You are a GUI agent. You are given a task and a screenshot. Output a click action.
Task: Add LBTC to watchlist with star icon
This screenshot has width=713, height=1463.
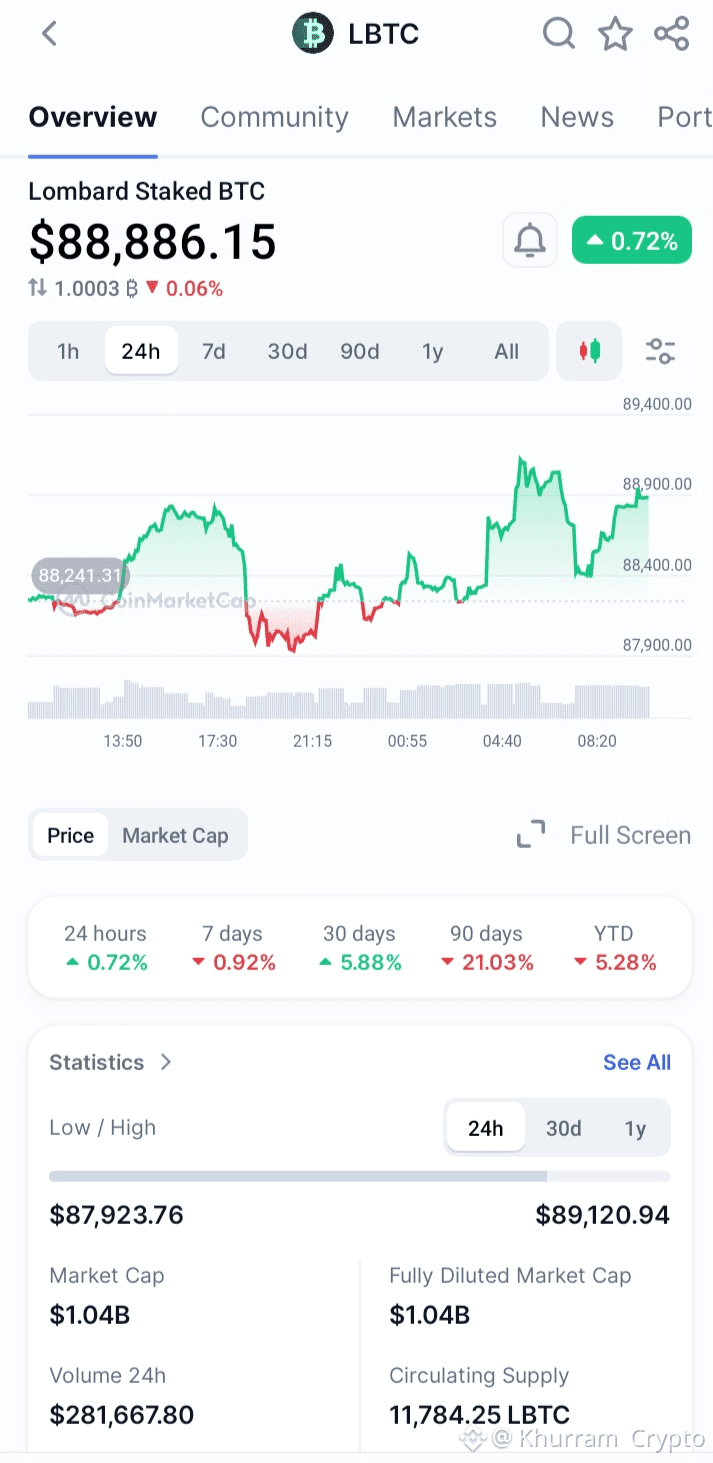point(615,34)
